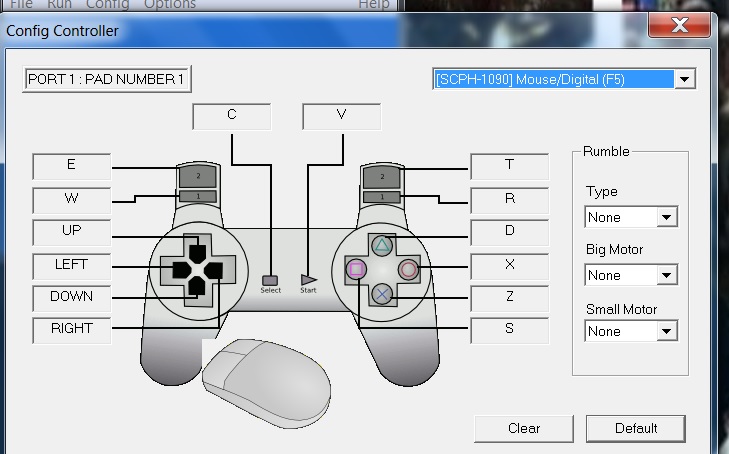
Task: Select the UP key field
Action: click(72, 232)
